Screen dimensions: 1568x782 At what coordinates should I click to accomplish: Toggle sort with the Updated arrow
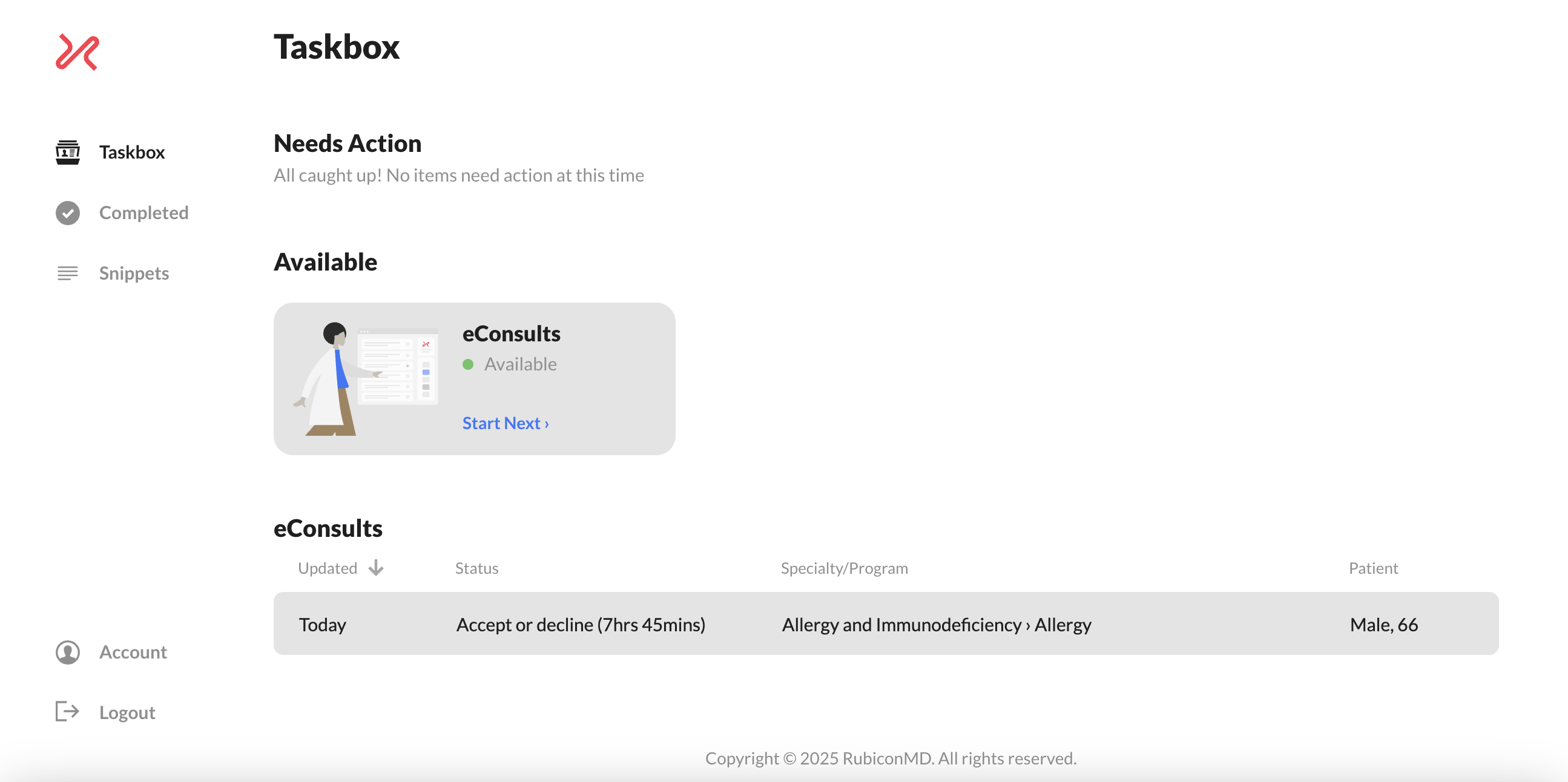click(x=376, y=568)
